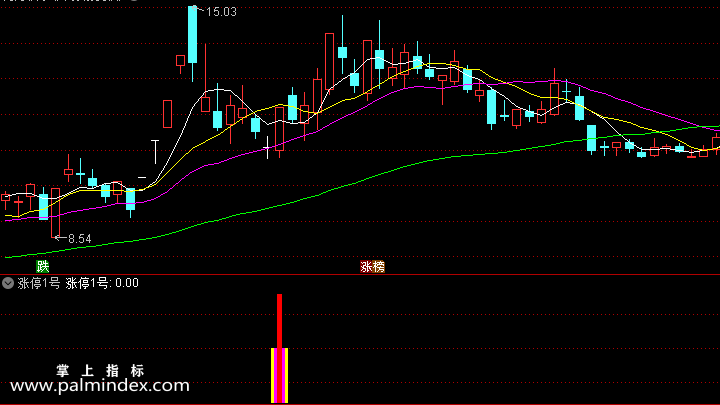
Task: Click the green 跌 marker badge
Action: click(x=43, y=266)
